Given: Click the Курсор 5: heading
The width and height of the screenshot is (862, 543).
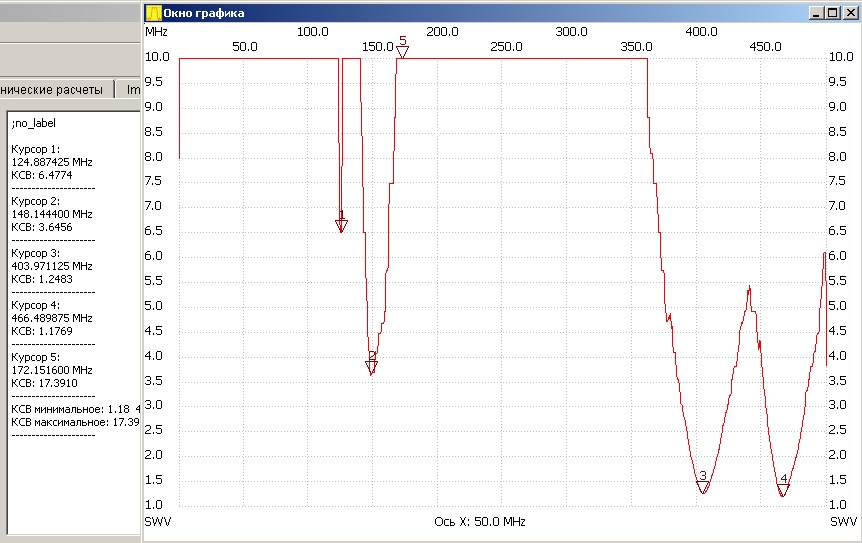Looking at the screenshot, I should click(x=36, y=357).
